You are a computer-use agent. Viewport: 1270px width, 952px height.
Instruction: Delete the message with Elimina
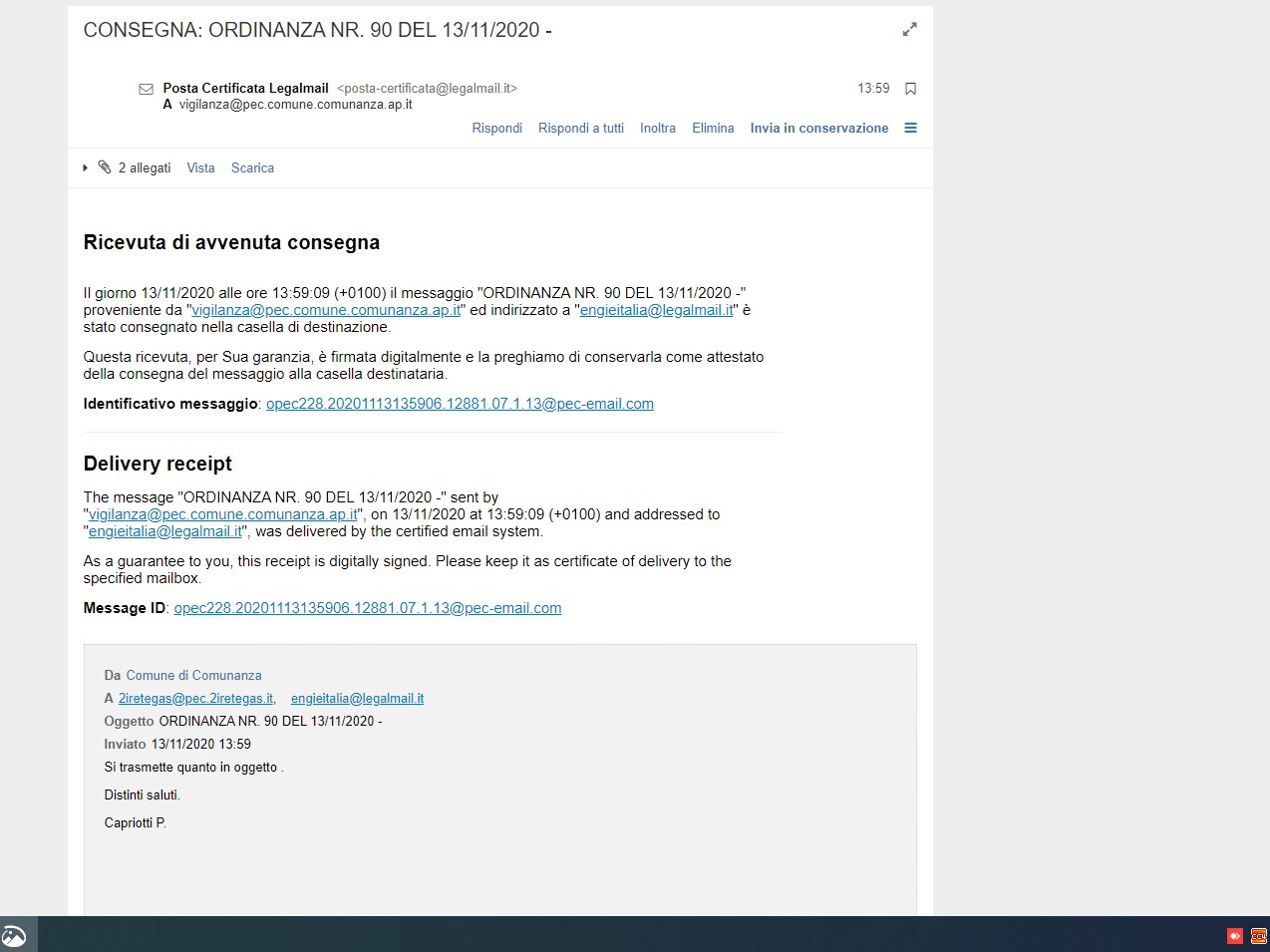713,128
